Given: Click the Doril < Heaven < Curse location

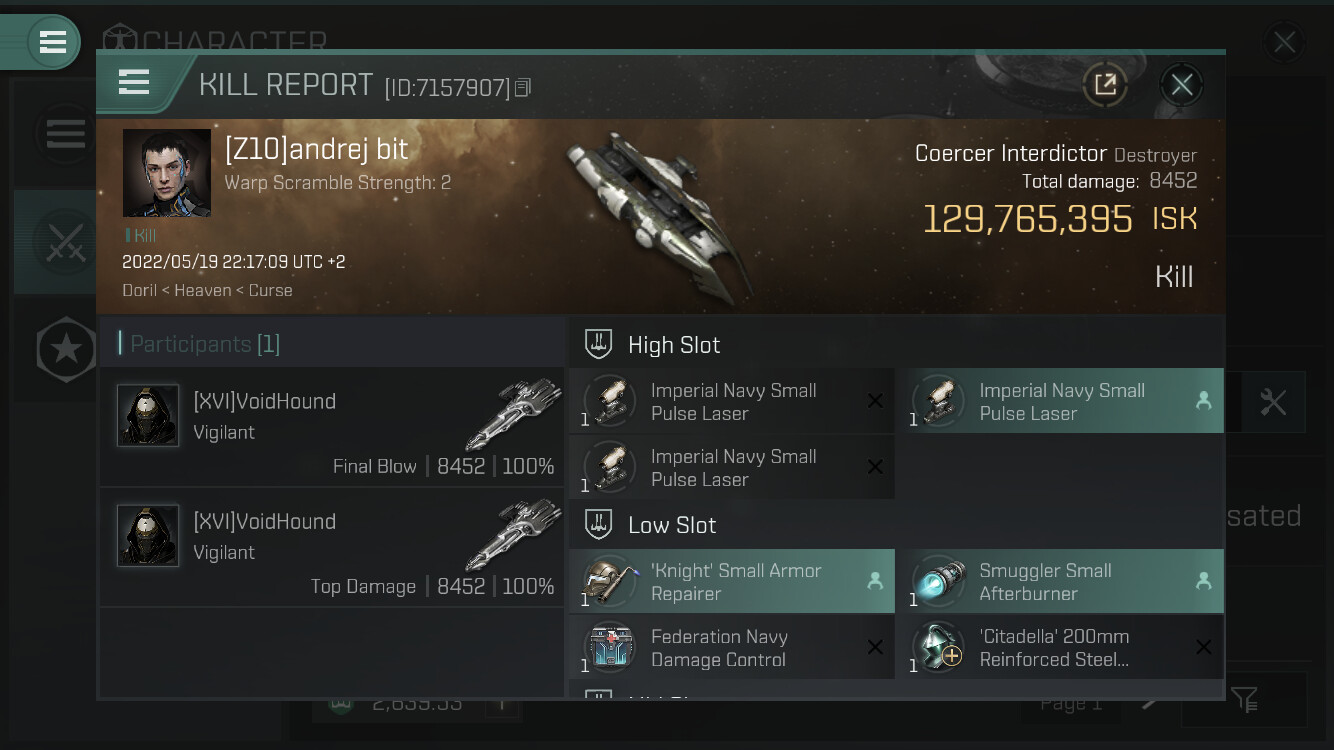Looking at the screenshot, I should click(207, 291).
